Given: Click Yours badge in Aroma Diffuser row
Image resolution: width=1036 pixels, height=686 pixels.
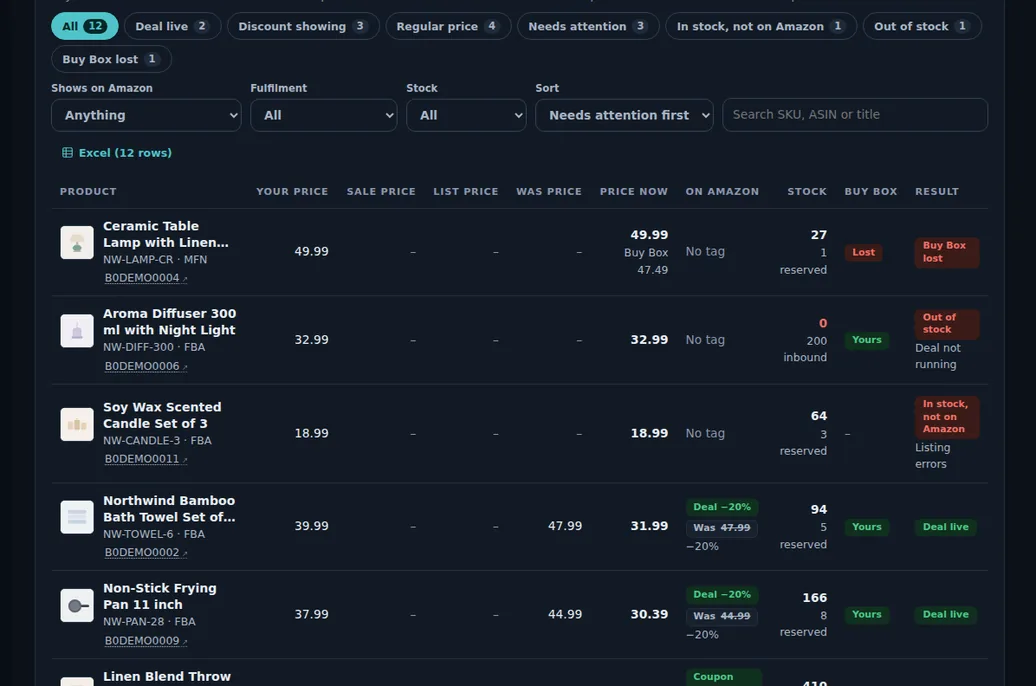Looking at the screenshot, I should [866, 340].
